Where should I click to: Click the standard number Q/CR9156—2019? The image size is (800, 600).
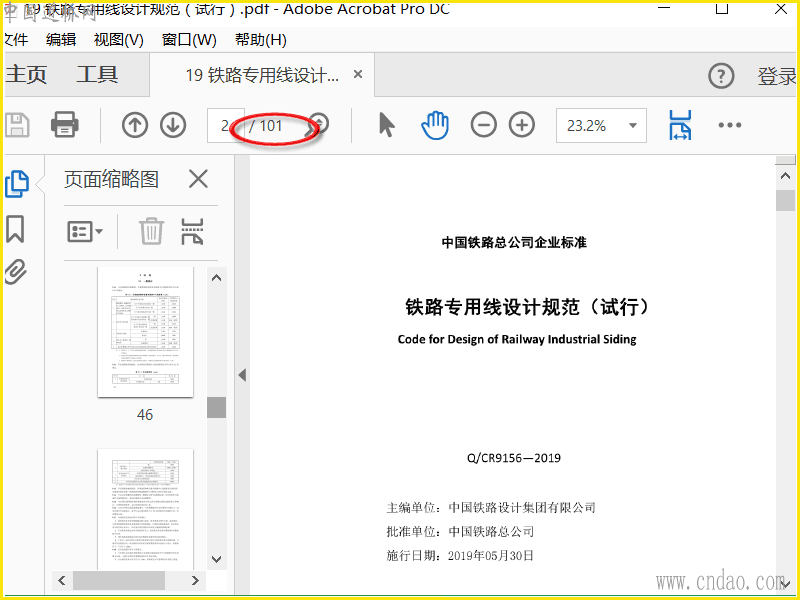click(x=514, y=458)
